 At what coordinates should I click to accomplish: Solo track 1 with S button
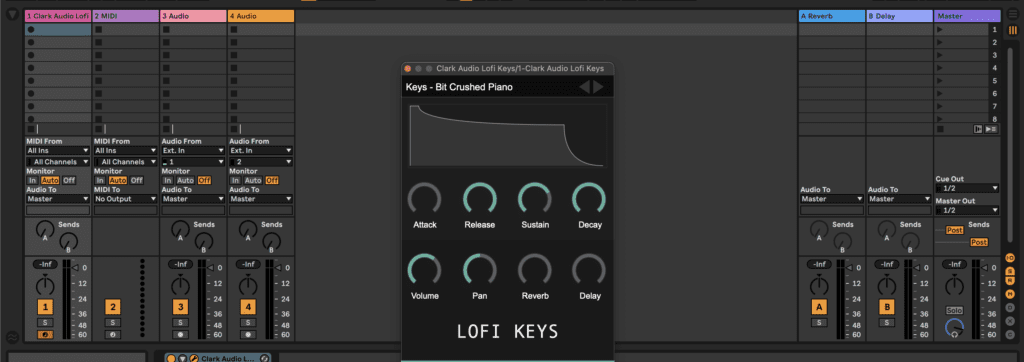click(x=45, y=322)
